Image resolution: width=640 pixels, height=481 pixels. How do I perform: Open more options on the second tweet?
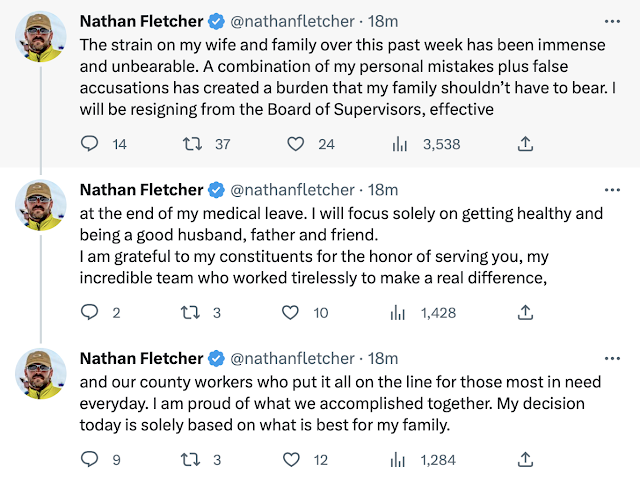click(x=611, y=190)
